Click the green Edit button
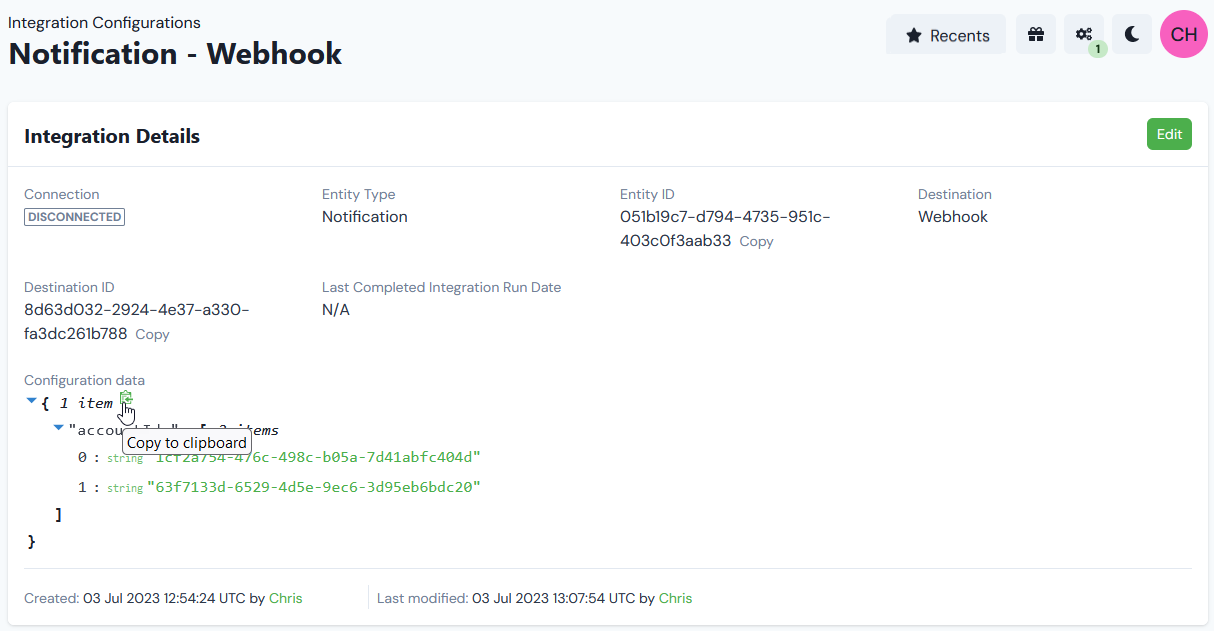This screenshot has height=631, width=1214. 1169,133
